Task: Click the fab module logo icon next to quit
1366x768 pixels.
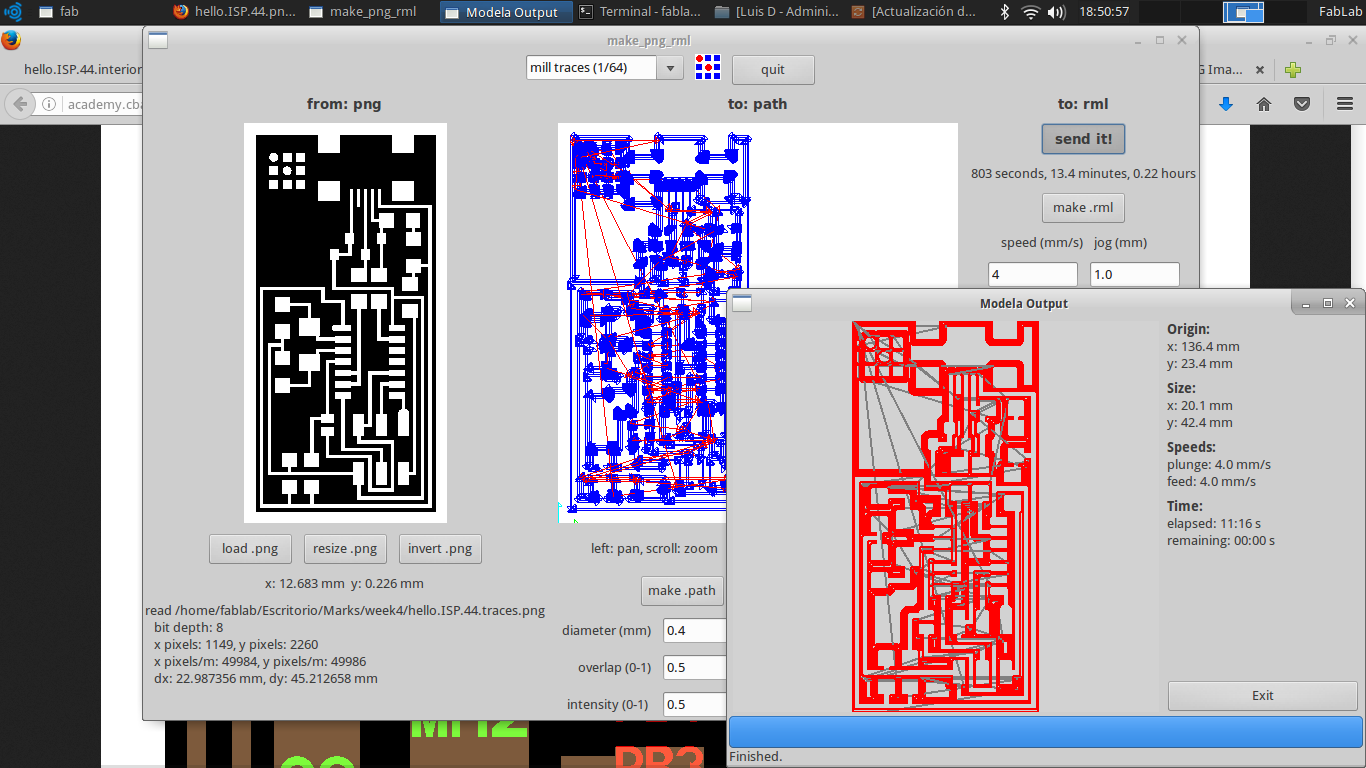Action: pyautogui.click(x=708, y=68)
